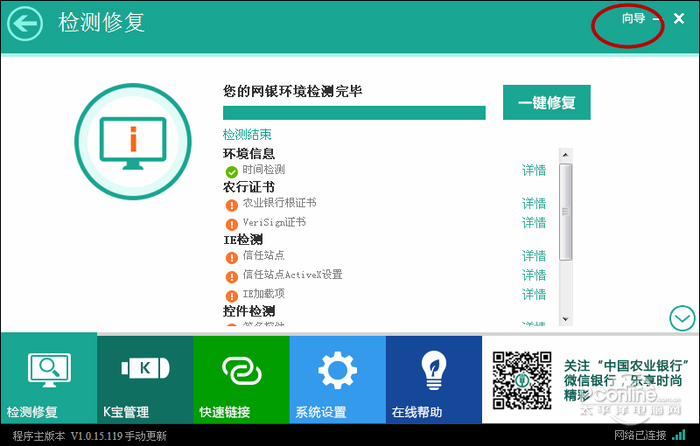The image size is (700, 446).
Task: Click the WeChat QR code image
Action: 522,380
